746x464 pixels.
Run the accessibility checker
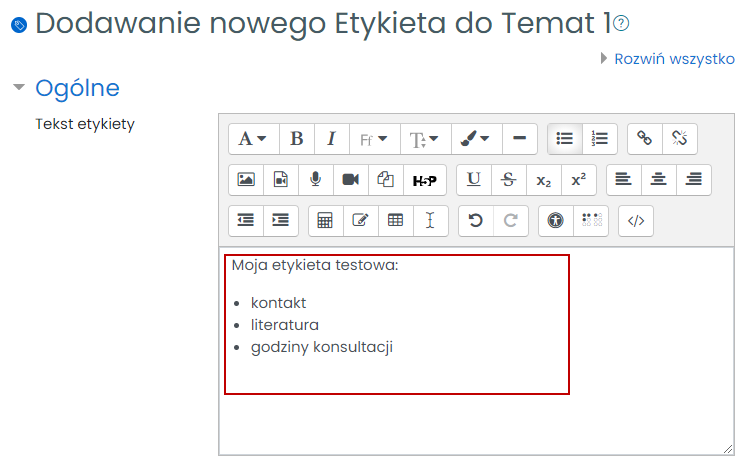click(556, 221)
